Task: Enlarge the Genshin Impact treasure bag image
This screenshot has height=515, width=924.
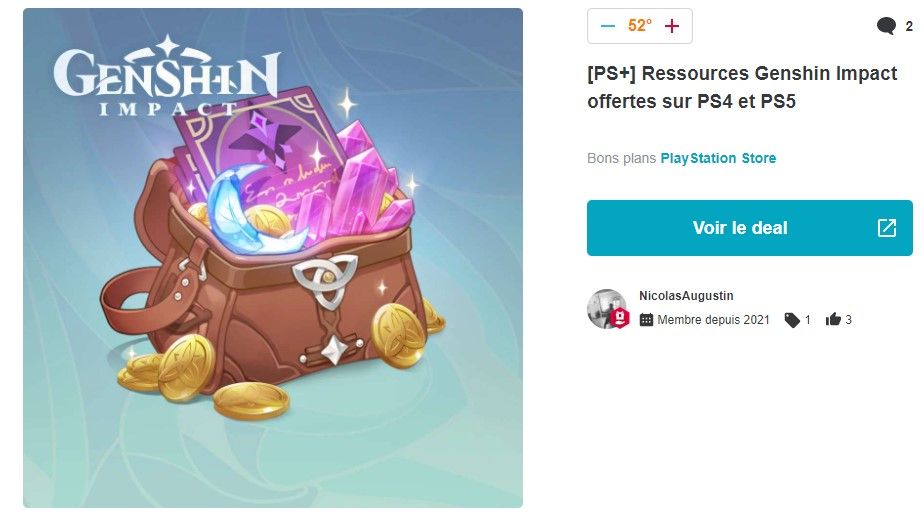Action: (273, 258)
